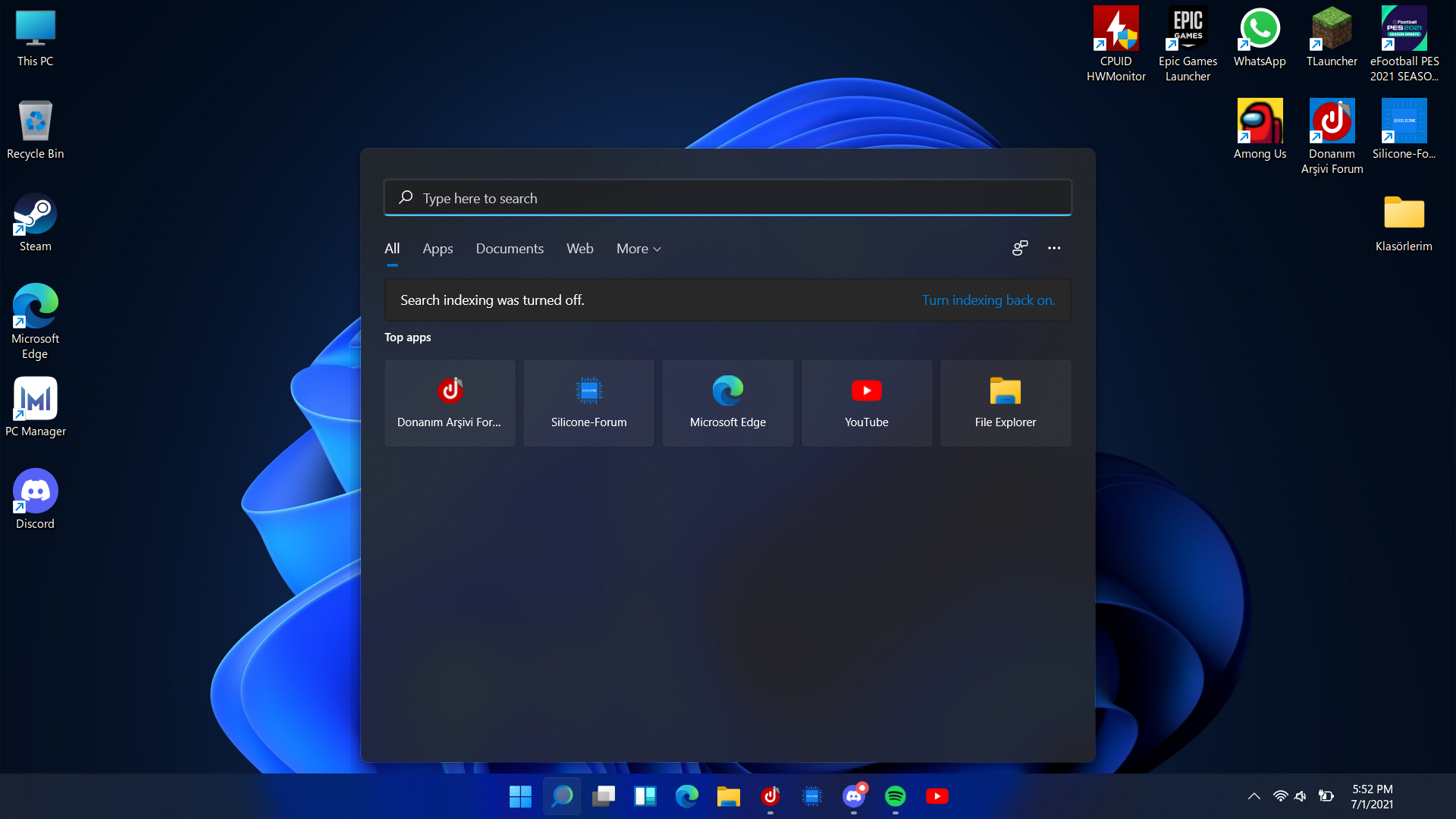Image resolution: width=1456 pixels, height=819 pixels.
Task: Select TLauncher desktop shortcut
Action: tap(1332, 38)
